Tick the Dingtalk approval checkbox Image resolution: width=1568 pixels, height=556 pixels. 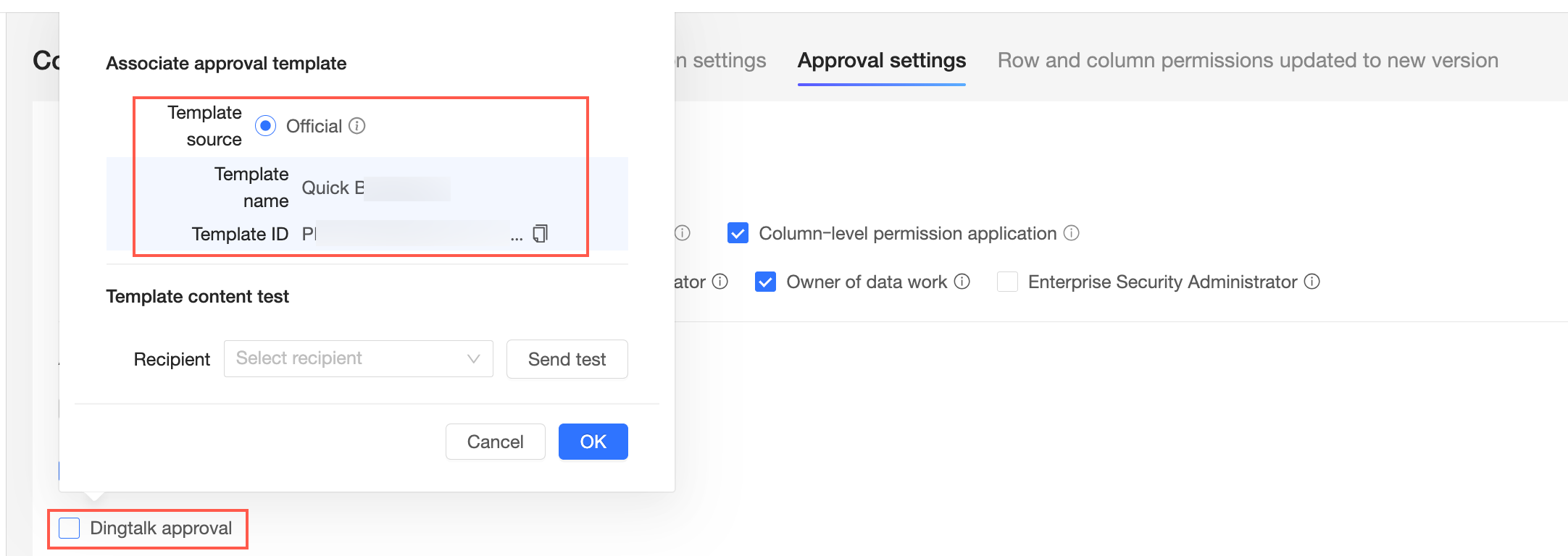70,528
